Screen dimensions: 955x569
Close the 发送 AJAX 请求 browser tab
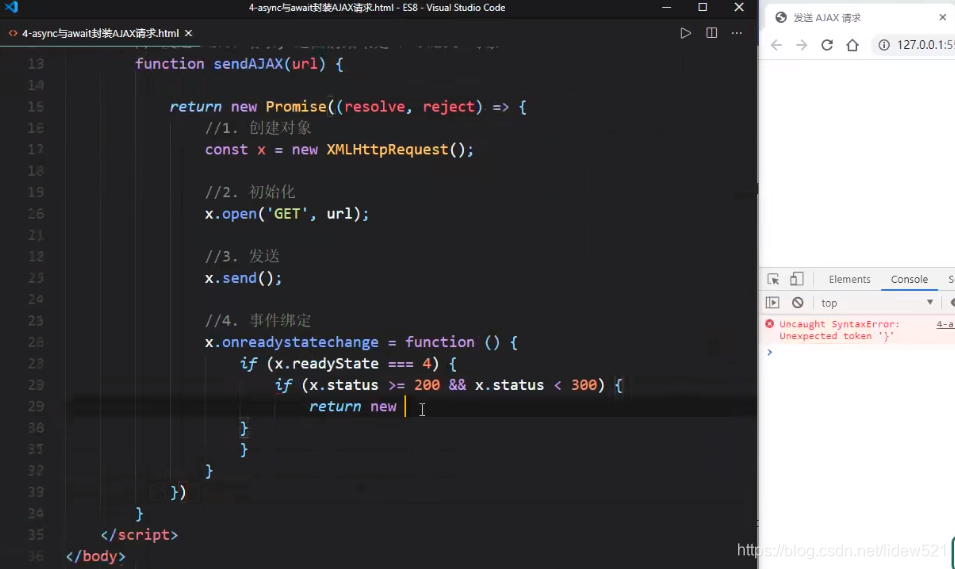tap(943, 18)
